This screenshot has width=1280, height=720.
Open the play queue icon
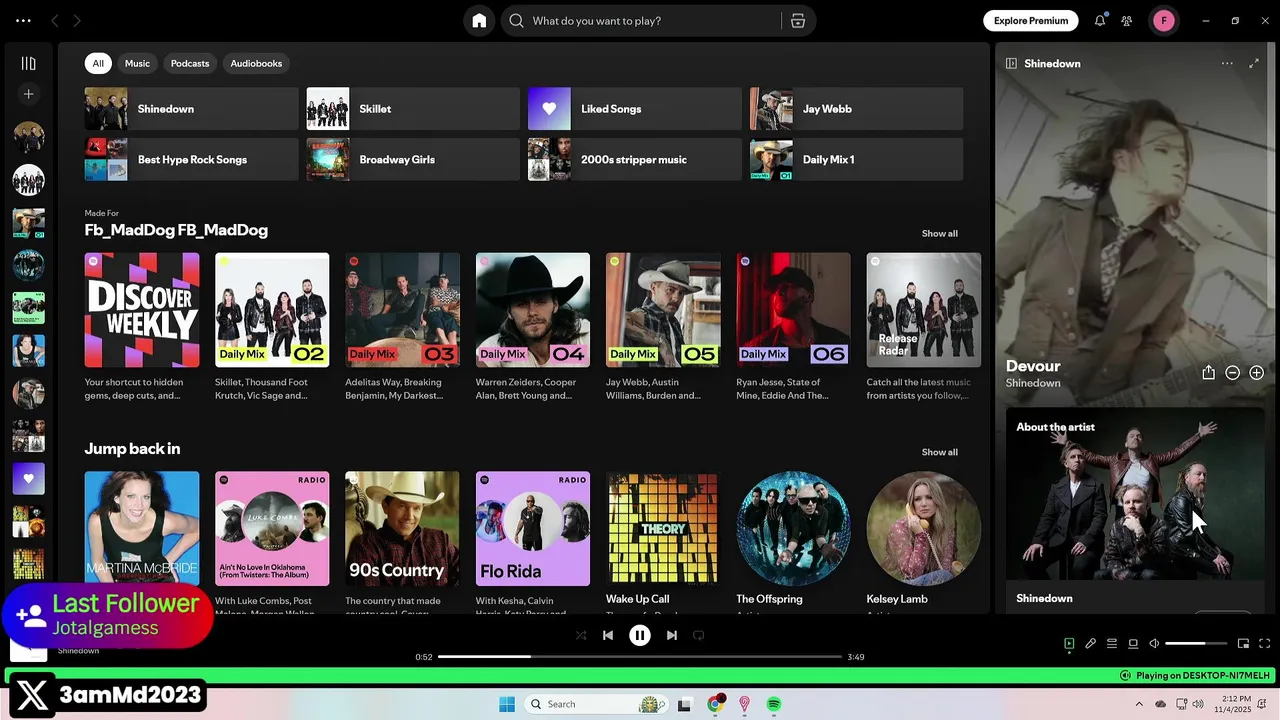pos(1111,644)
